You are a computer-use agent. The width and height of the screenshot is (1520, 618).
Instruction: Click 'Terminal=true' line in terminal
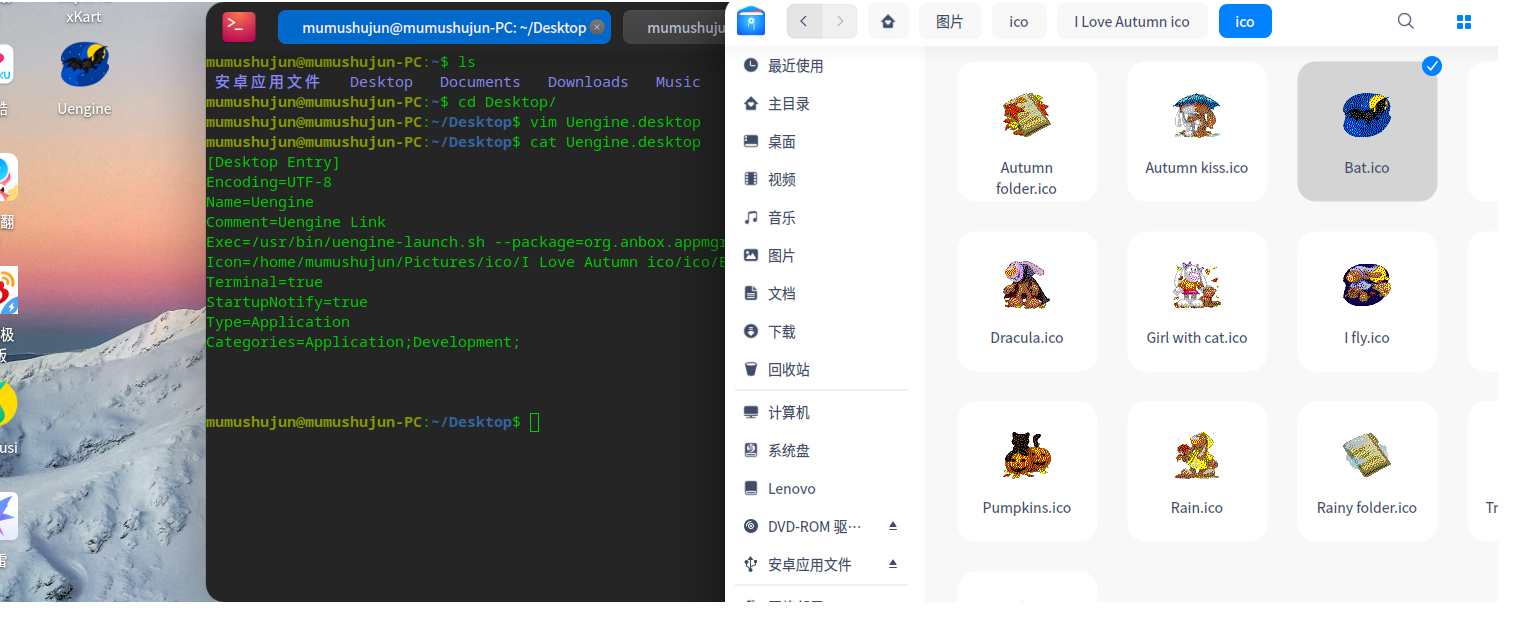pos(264,282)
